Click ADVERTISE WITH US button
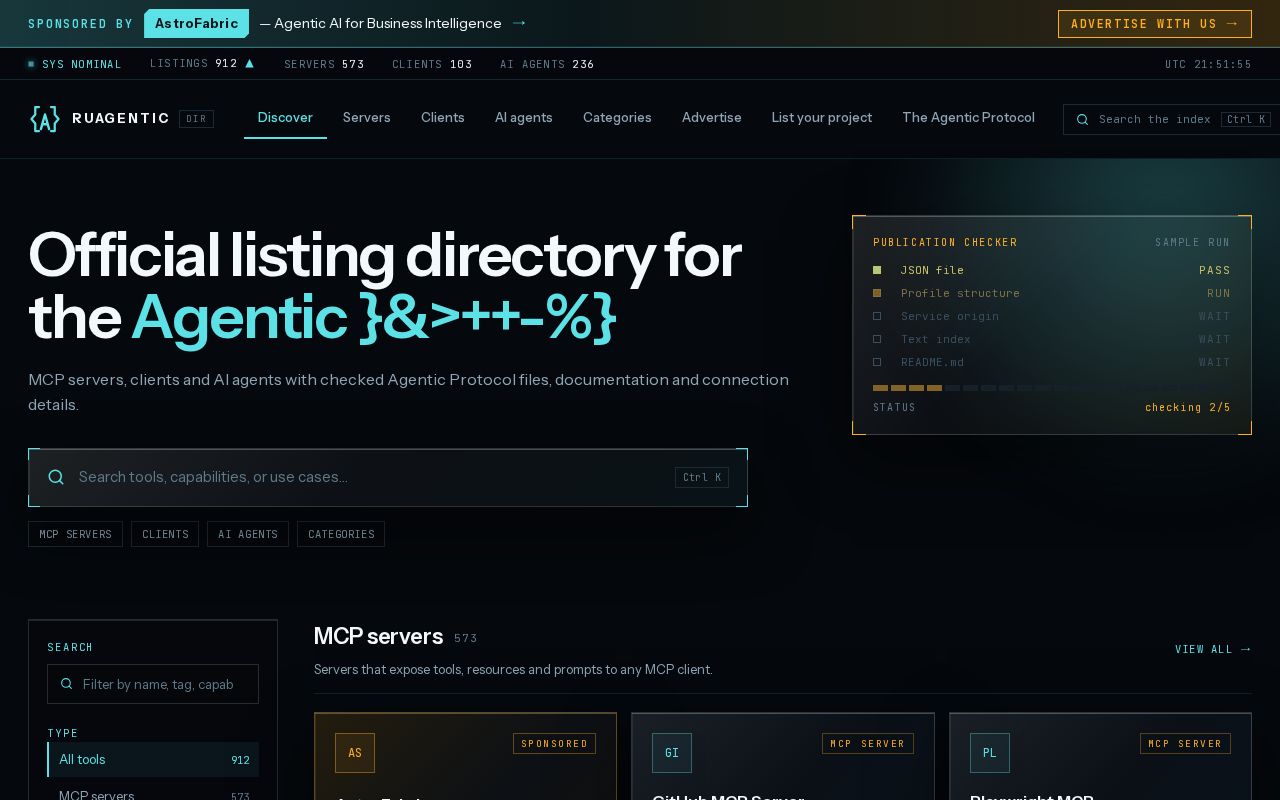Screen dimensions: 1280x800 (1155, 24)
